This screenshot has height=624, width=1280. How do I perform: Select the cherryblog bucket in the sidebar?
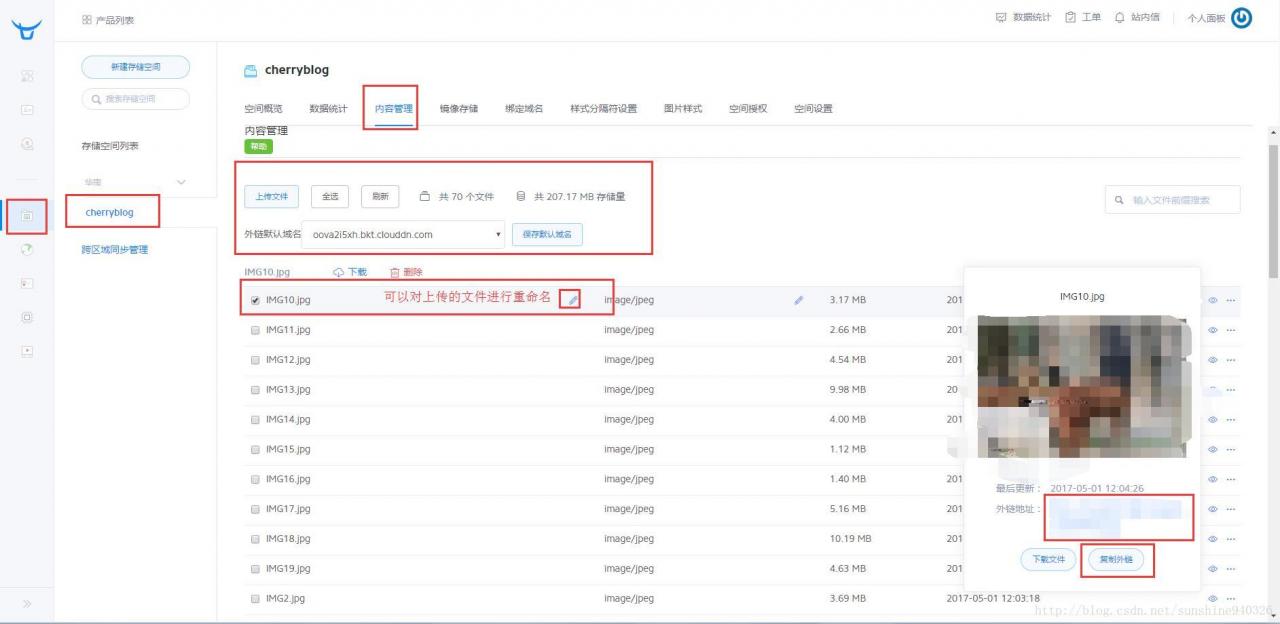pyautogui.click(x=109, y=213)
